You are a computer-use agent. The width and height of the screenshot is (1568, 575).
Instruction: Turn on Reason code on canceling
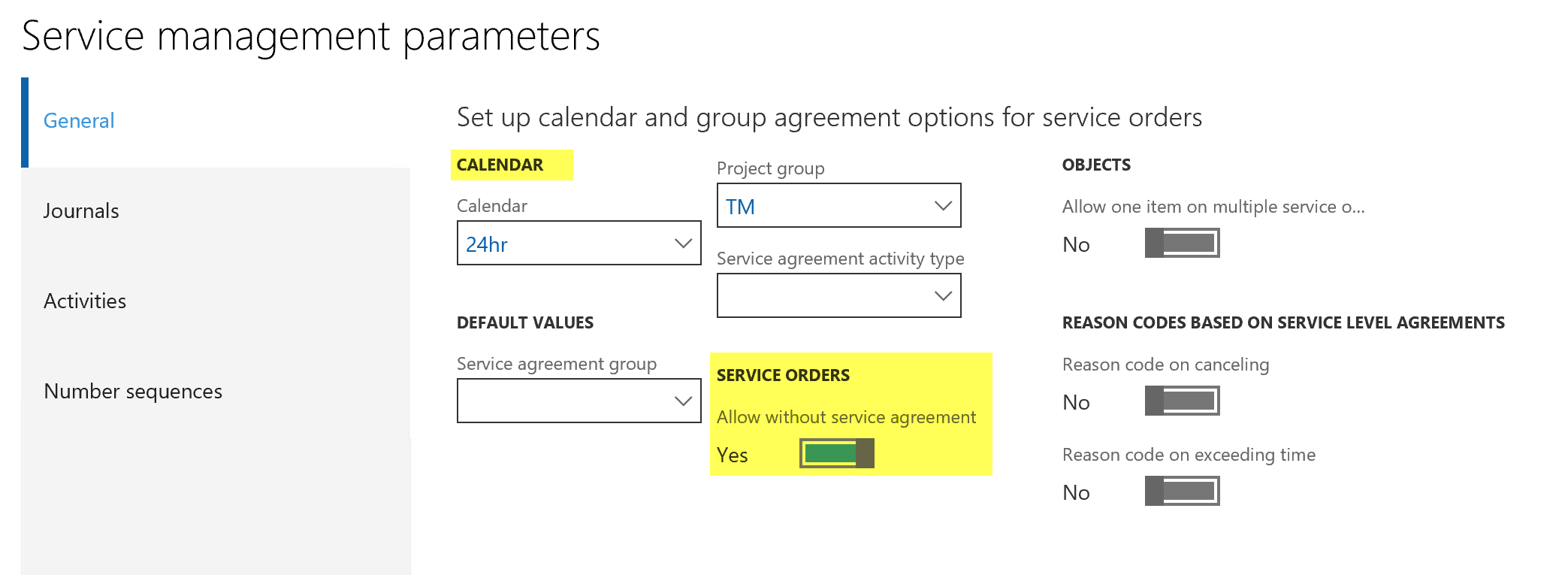[x=1182, y=401]
